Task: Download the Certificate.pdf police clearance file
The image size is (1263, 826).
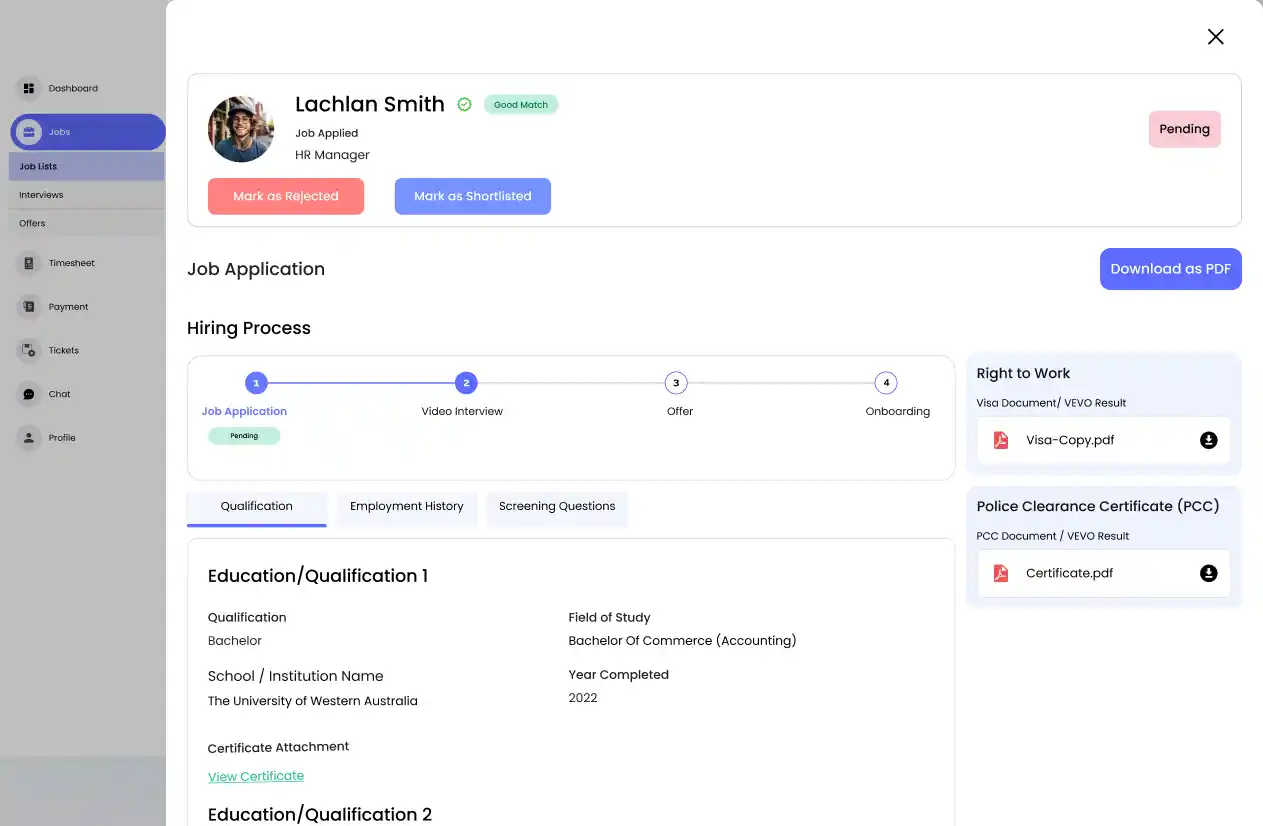Action: [x=1210, y=573]
